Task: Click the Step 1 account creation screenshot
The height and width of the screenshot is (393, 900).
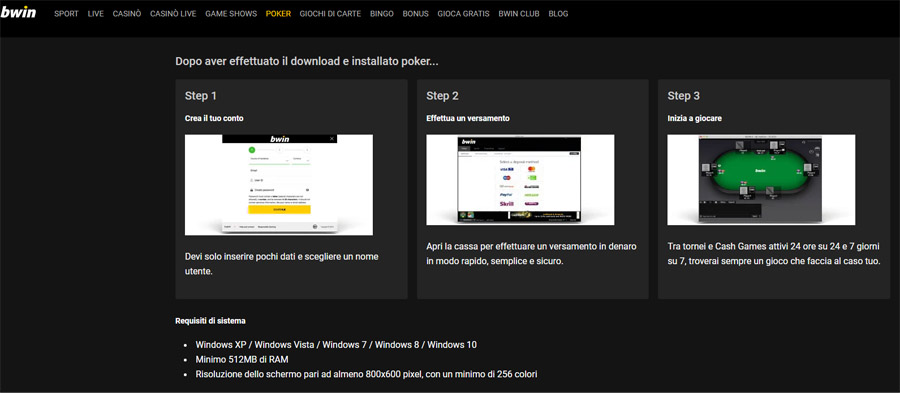Action: click(x=279, y=185)
